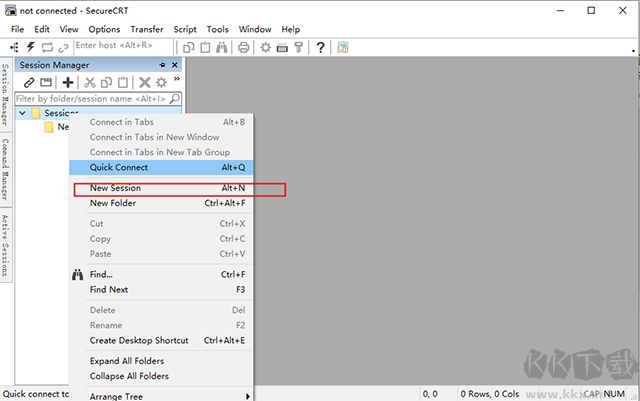Switch to Command Manager side tab
Screen dimensions: 640x401
click(x=5, y=169)
